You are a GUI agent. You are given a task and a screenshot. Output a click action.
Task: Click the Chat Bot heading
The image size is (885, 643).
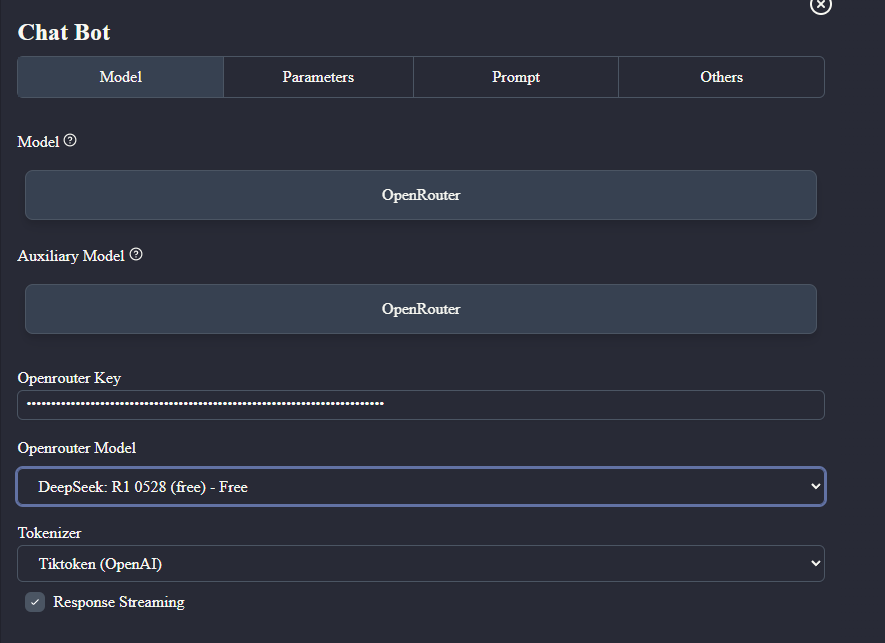64,32
